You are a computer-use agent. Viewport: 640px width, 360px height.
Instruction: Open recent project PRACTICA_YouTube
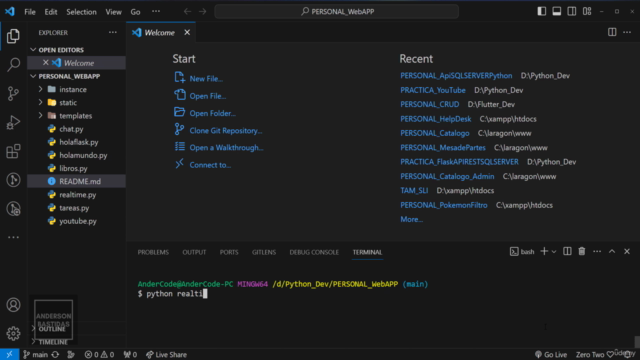(433, 90)
